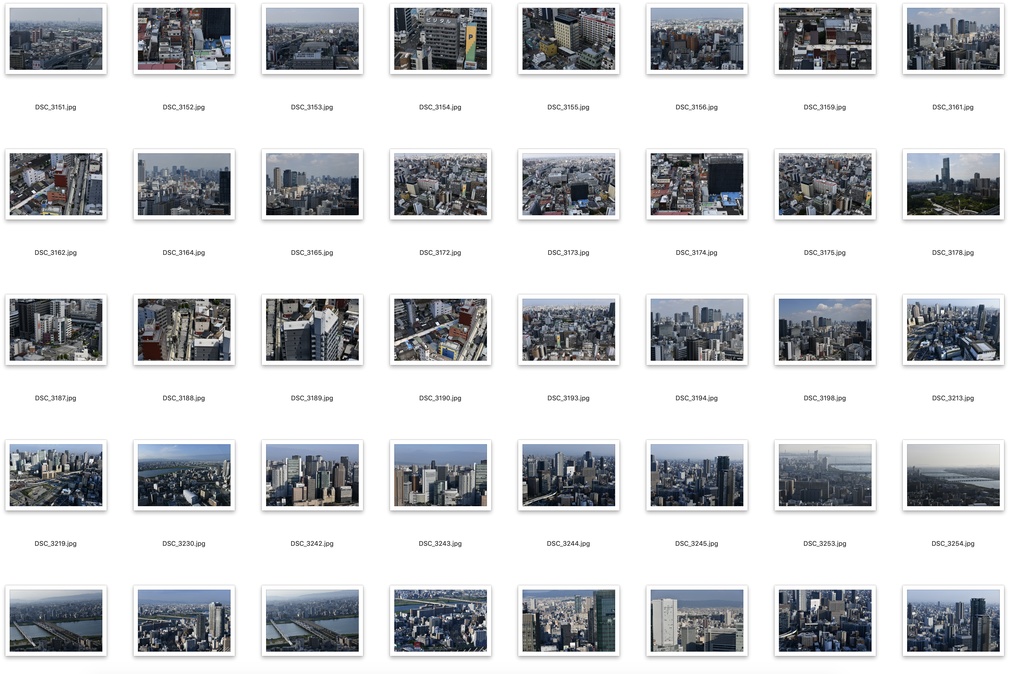
Task: Open the thumbnail for DSC_3151.jpg
Action: pos(56,39)
